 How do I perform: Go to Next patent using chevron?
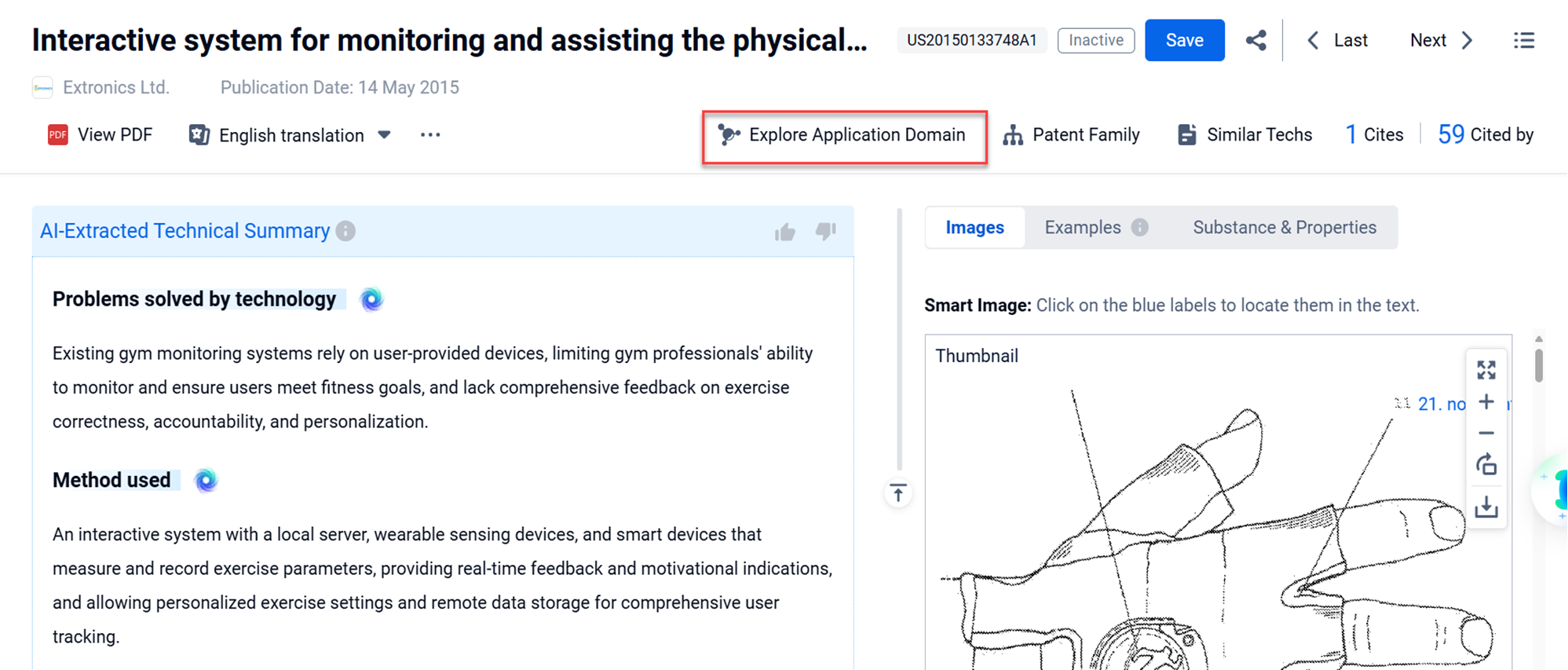pyautogui.click(x=1467, y=40)
